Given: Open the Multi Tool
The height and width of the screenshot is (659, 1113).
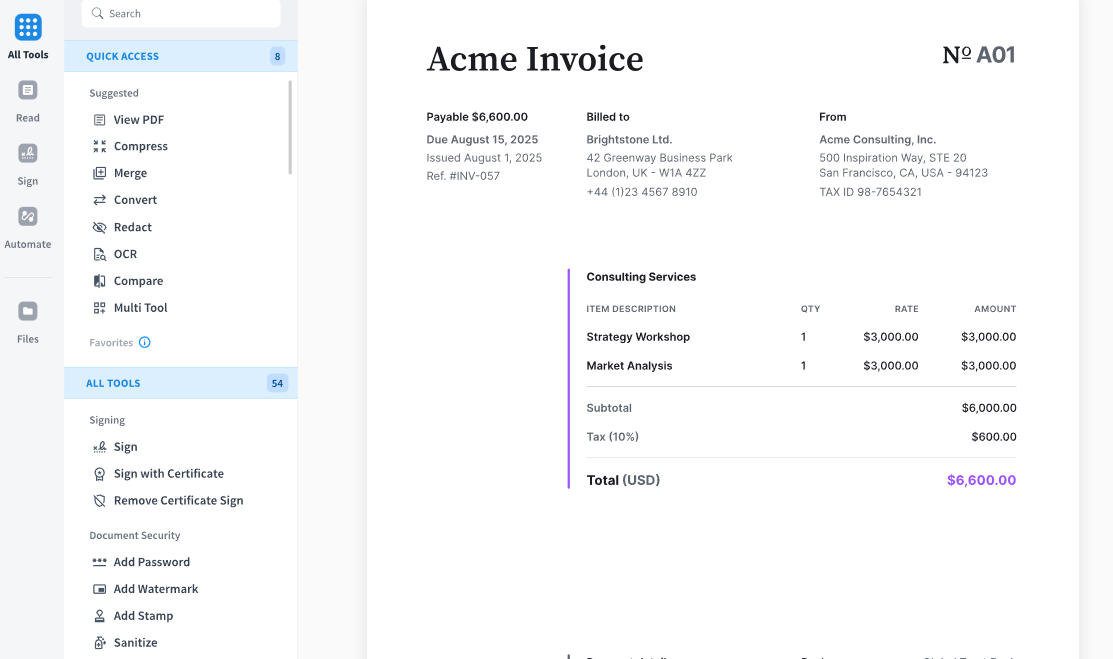Looking at the screenshot, I should pyautogui.click(x=140, y=308).
